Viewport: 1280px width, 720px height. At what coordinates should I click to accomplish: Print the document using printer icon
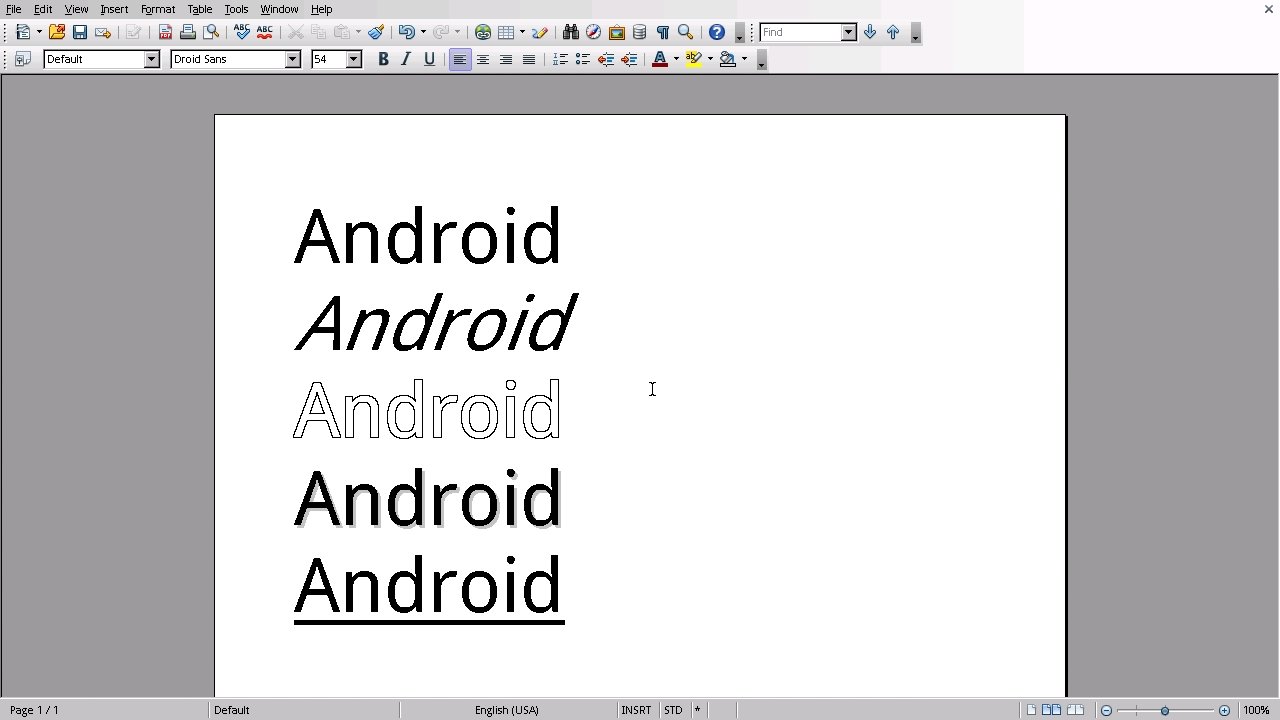point(188,32)
